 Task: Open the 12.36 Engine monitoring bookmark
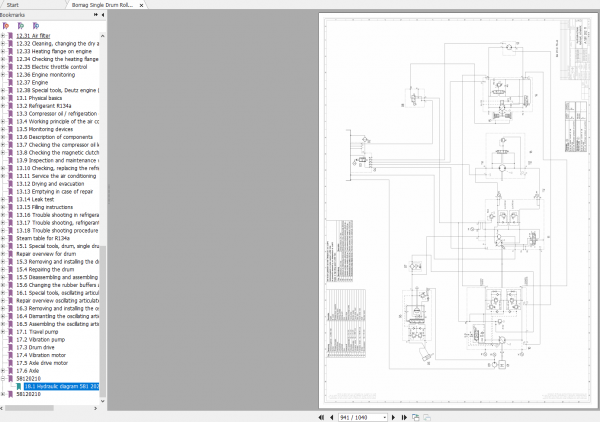pos(46,75)
